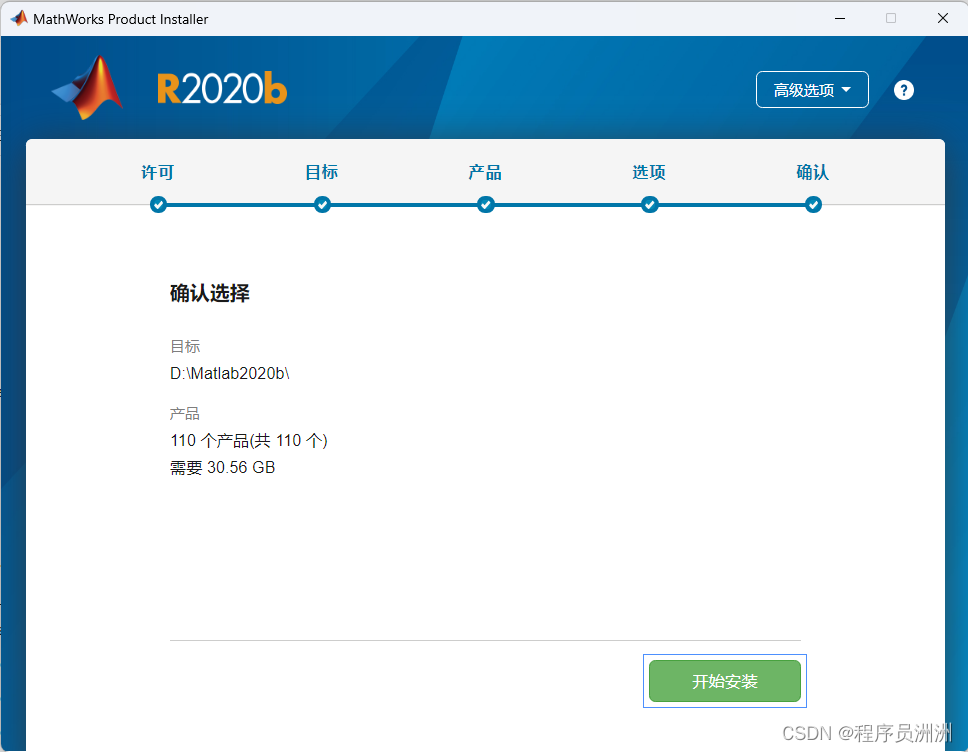Go to the 许可 step tab
This screenshot has height=752, width=968.
[157, 172]
